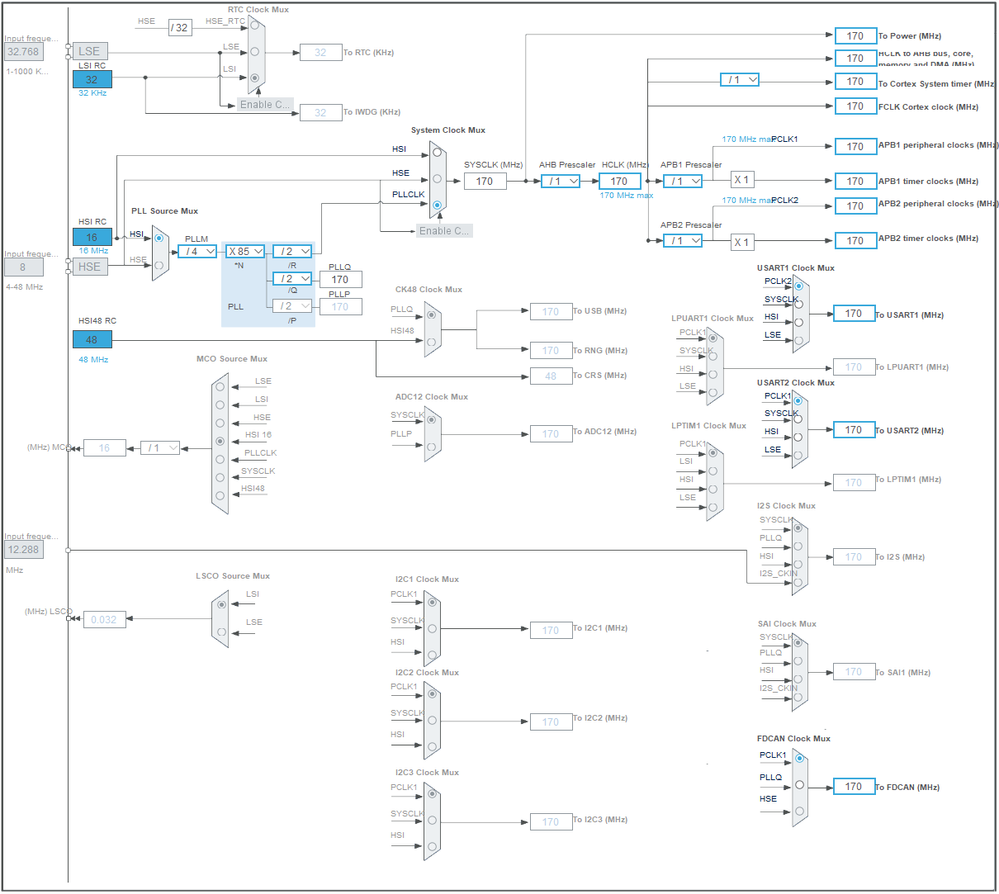The image size is (999, 894).
Task: Click the To USART1 (MHz) value box
Action: tap(854, 314)
